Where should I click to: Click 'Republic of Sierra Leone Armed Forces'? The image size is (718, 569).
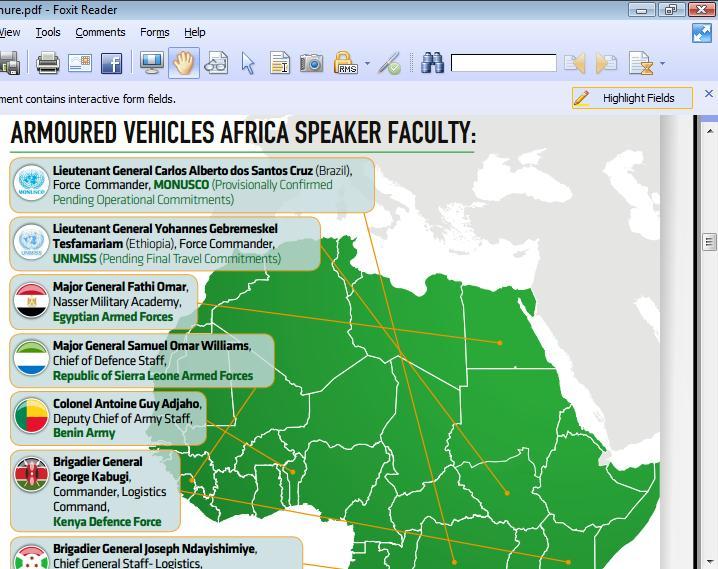pyautogui.click(x=153, y=376)
